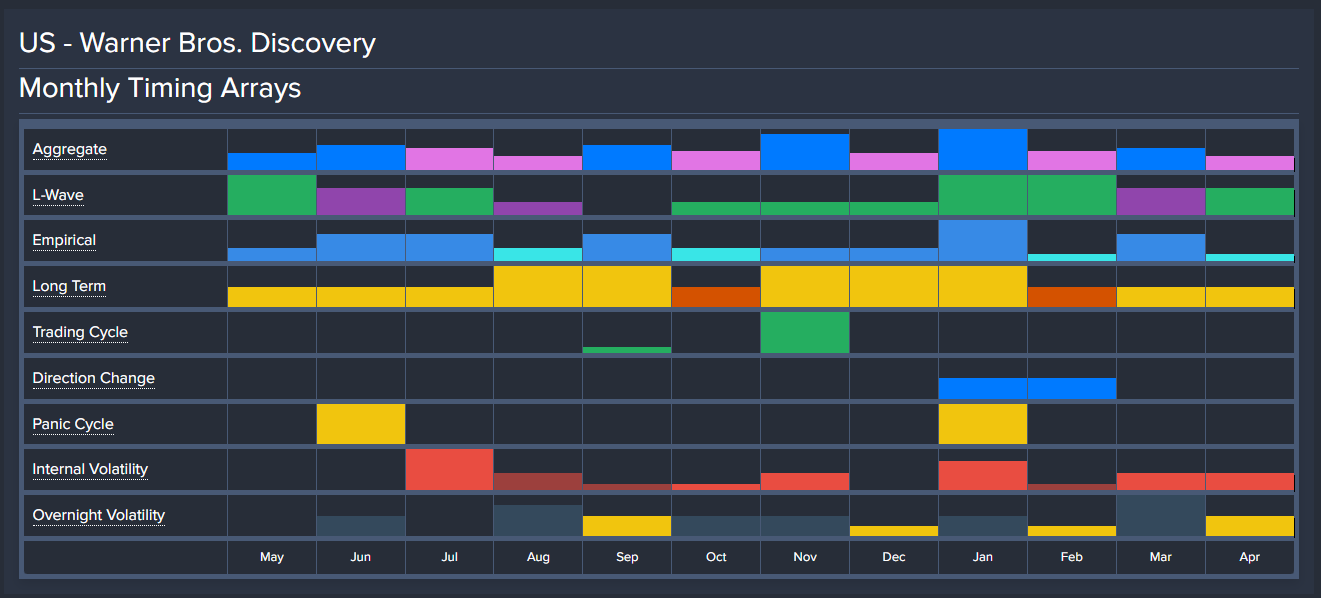Select the Oct month label
The width and height of the screenshot is (1321, 598).
click(716, 557)
